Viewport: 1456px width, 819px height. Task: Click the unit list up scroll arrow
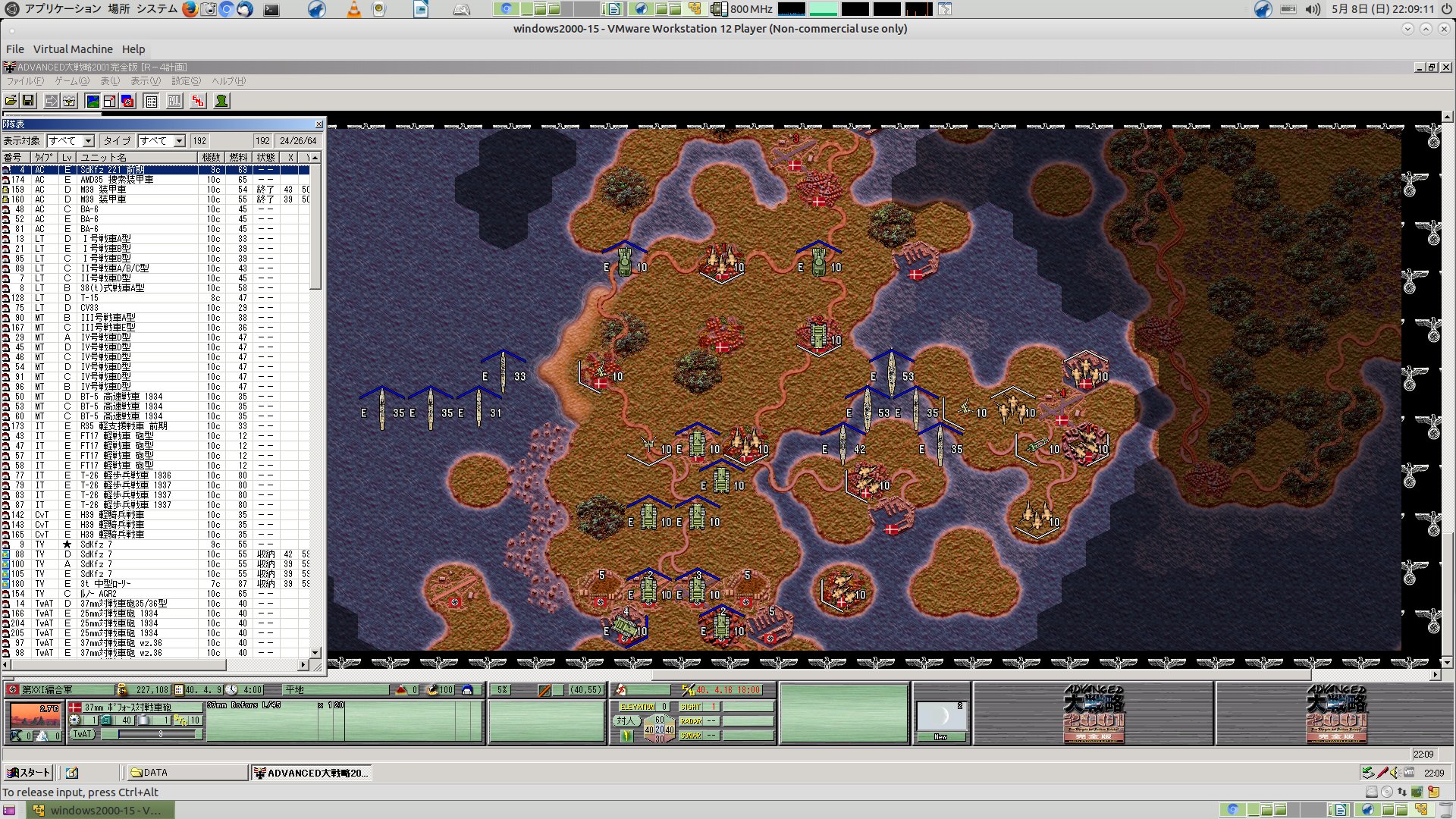click(315, 158)
